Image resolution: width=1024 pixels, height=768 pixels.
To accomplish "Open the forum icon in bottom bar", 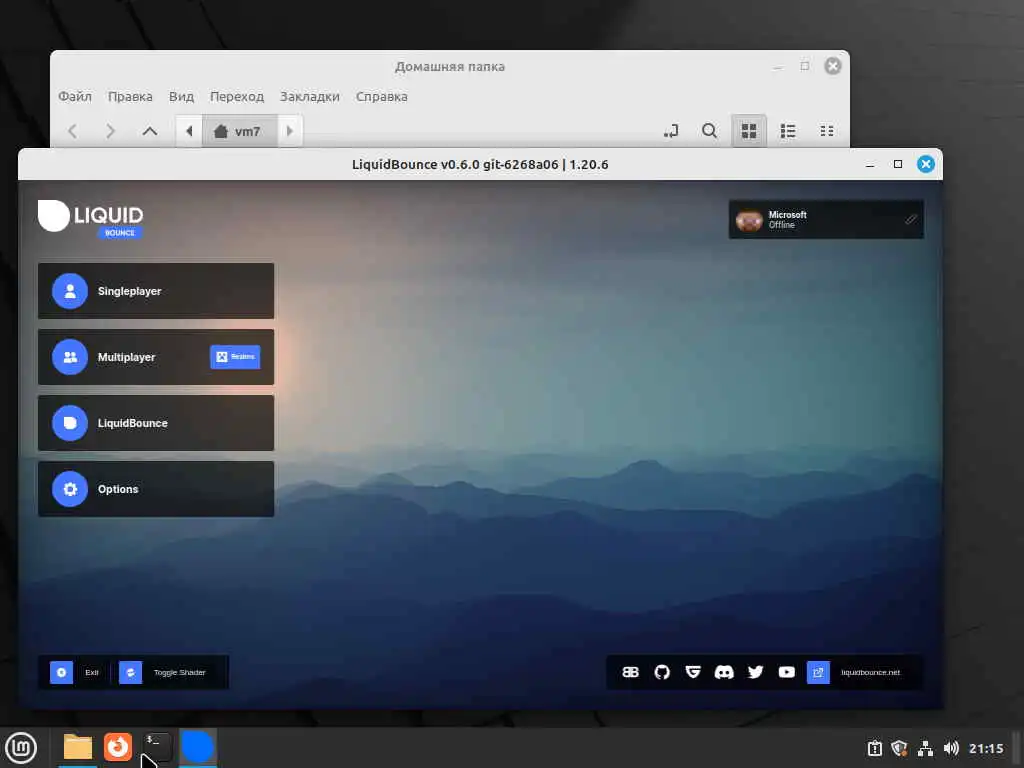I will 630,672.
